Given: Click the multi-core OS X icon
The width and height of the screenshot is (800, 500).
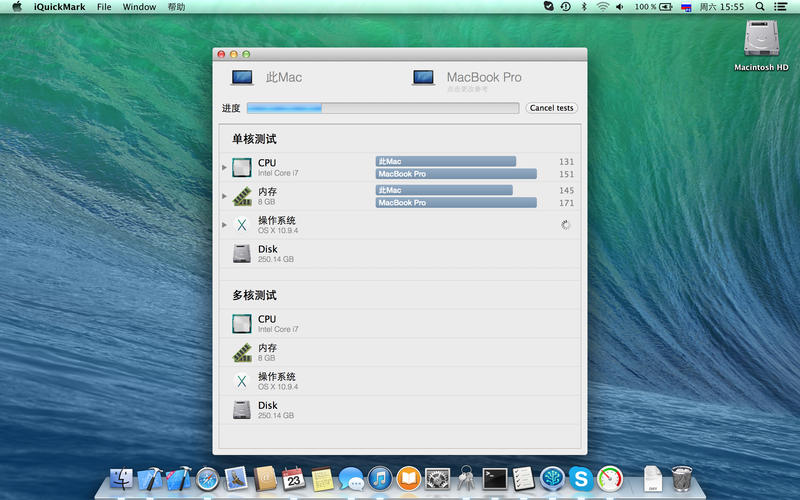Looking at the screenshot, I should coord(242,381).
